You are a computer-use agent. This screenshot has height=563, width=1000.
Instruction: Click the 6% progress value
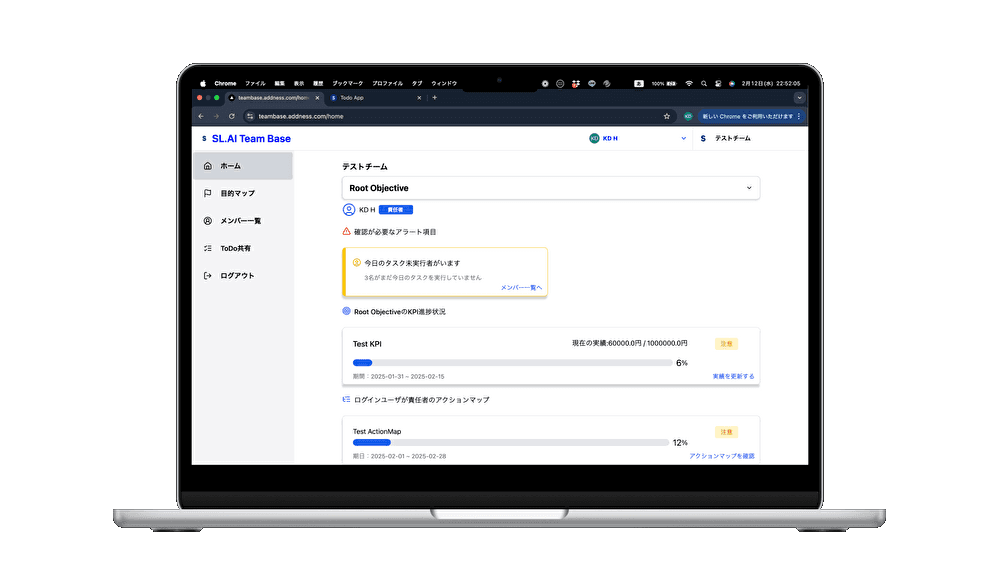click(x=682, y=363)
